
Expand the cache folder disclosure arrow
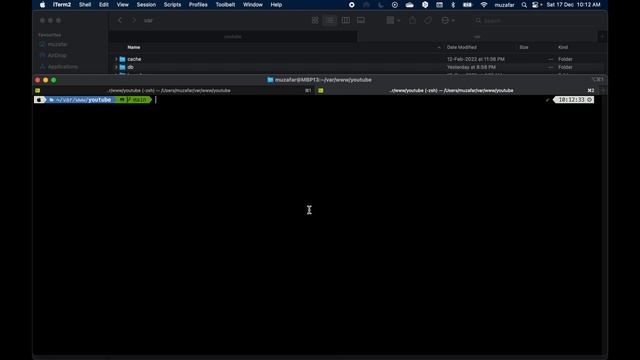(116, 59)
